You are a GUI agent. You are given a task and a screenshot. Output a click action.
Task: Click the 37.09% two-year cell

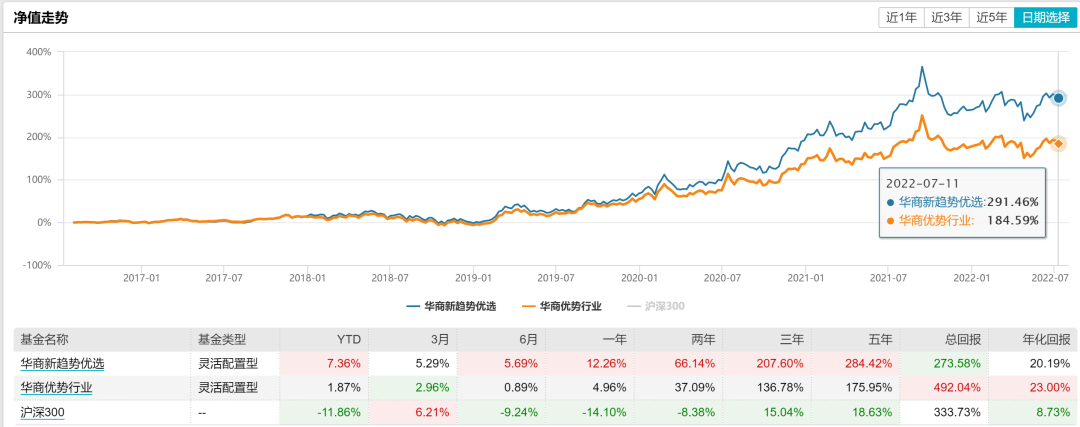[x=678, y=387]
